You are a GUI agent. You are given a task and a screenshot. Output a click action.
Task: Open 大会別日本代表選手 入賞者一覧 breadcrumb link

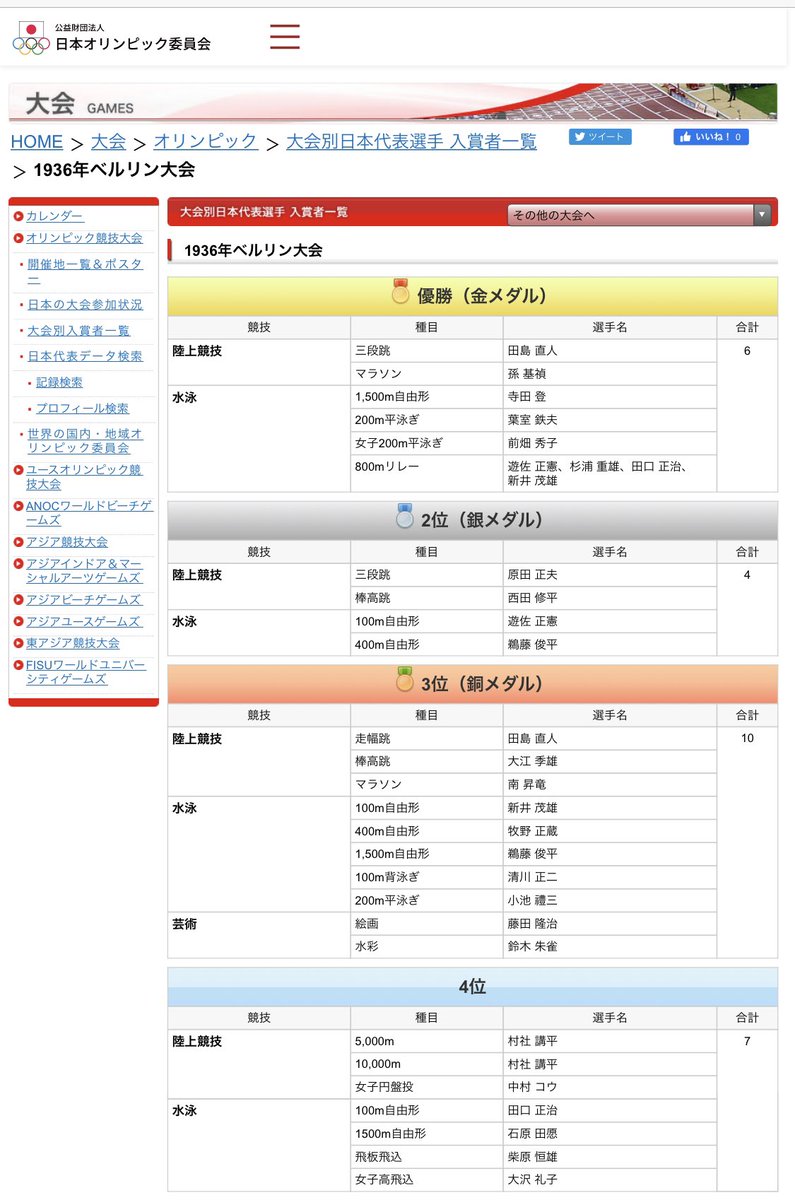411,142
